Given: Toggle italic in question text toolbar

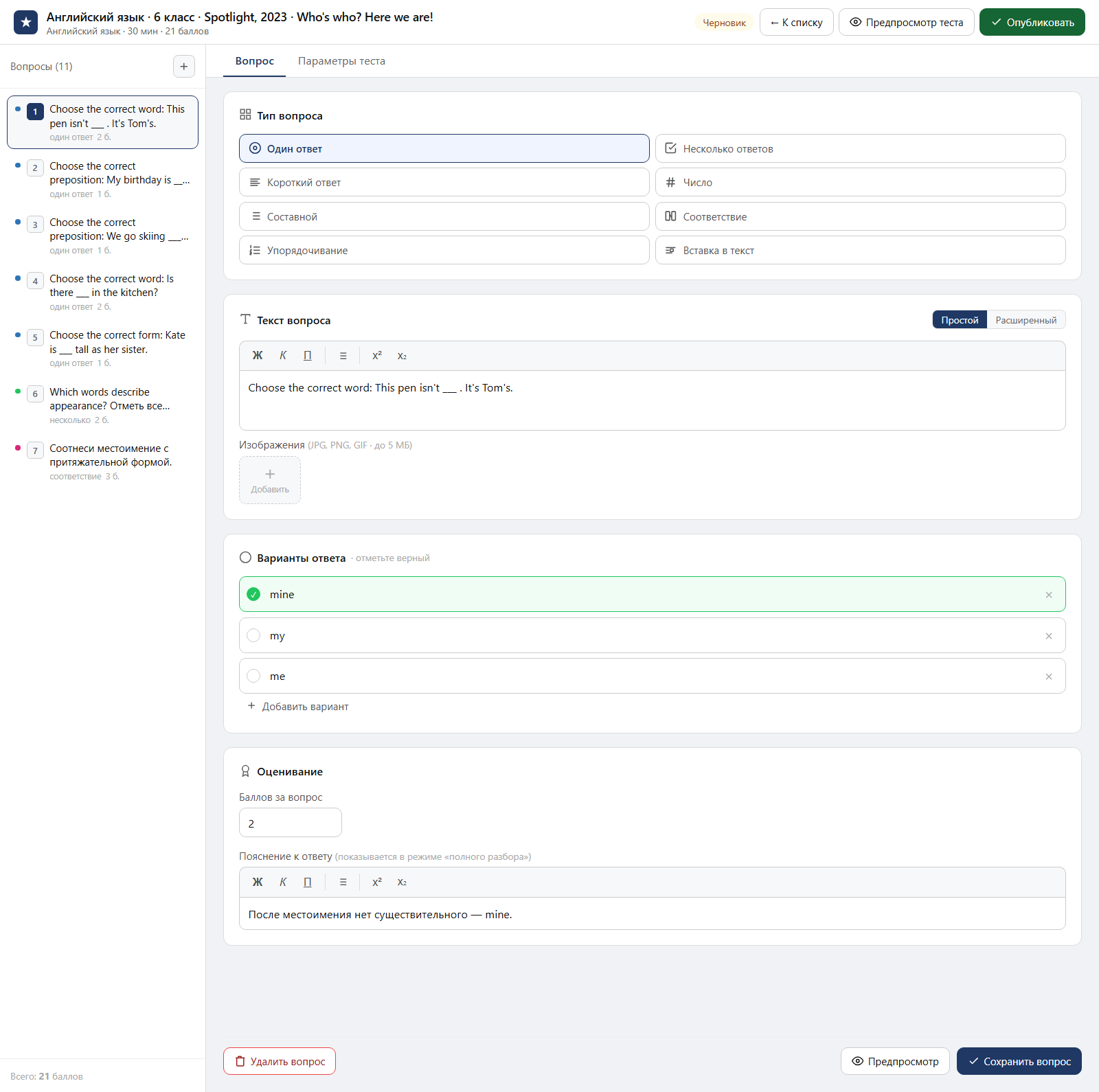Looking at the screenshot, I should pos(283,356).
